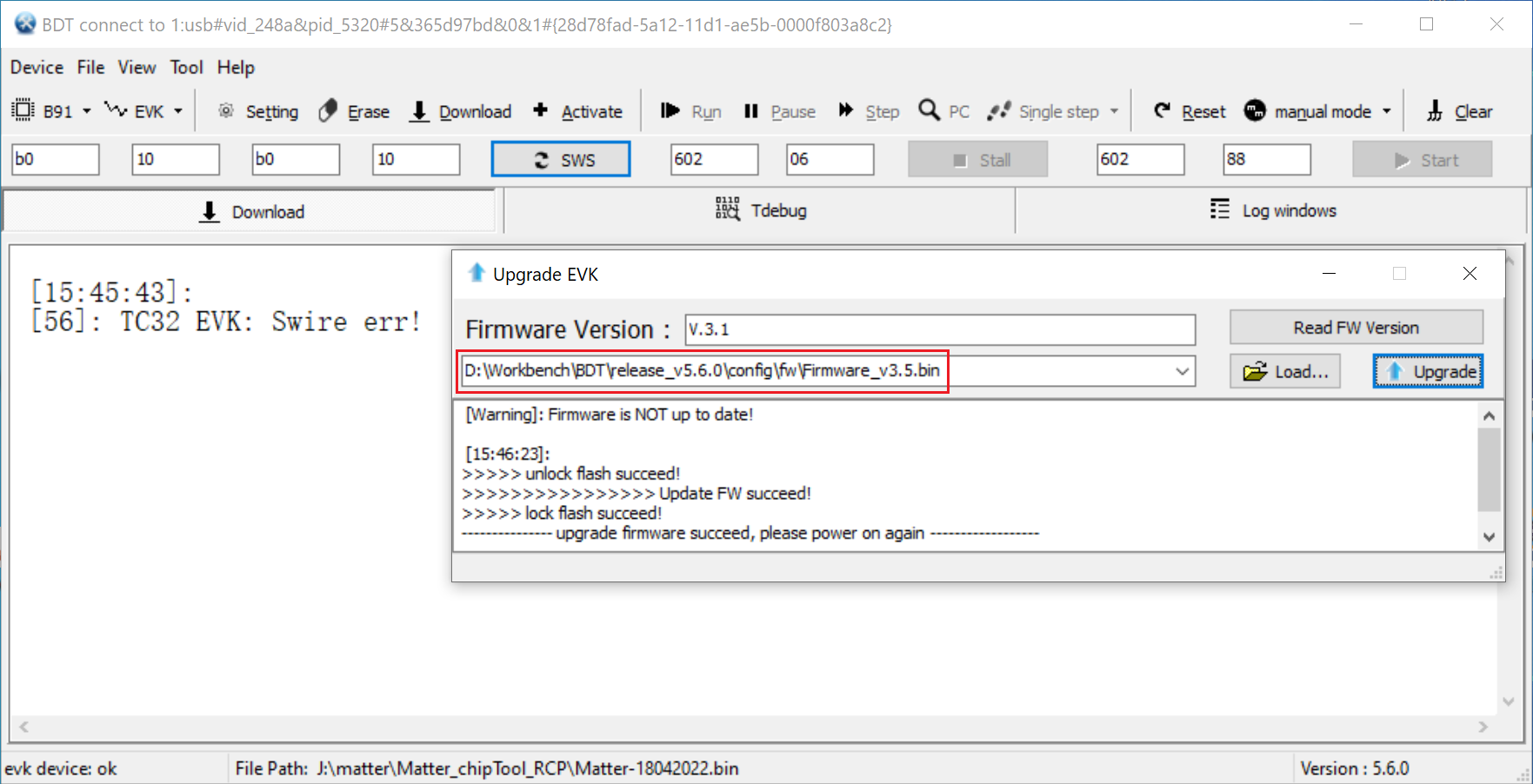Click the firmware path combo box text
Image resolution: width=1533 pixels, height=784 pixels.
click(702, 370)
